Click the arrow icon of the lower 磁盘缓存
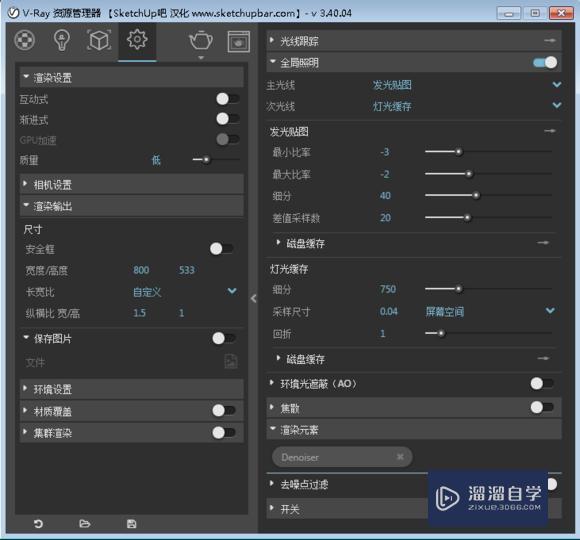This screenshot has height=540, width=580. coord(543,358)
